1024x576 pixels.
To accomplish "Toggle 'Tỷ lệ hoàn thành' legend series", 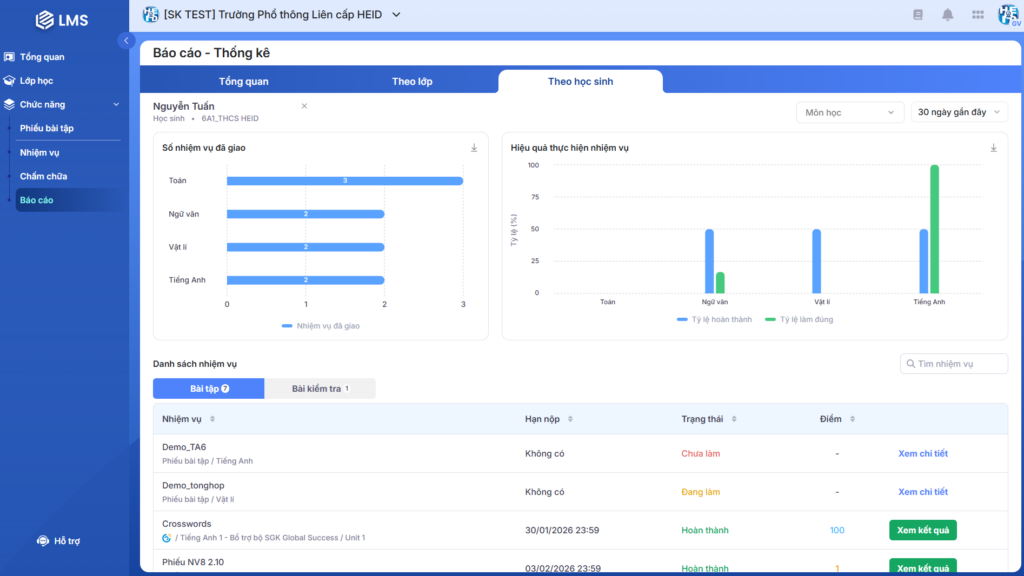I will (x=713, y=320).
